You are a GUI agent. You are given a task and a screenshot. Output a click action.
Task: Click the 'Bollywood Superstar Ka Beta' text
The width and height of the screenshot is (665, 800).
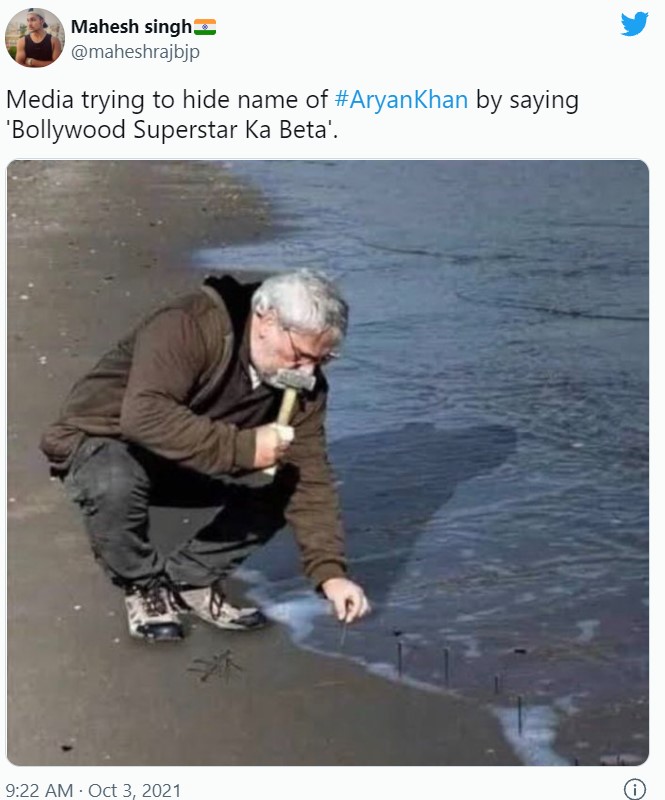[x=172, y=130]
